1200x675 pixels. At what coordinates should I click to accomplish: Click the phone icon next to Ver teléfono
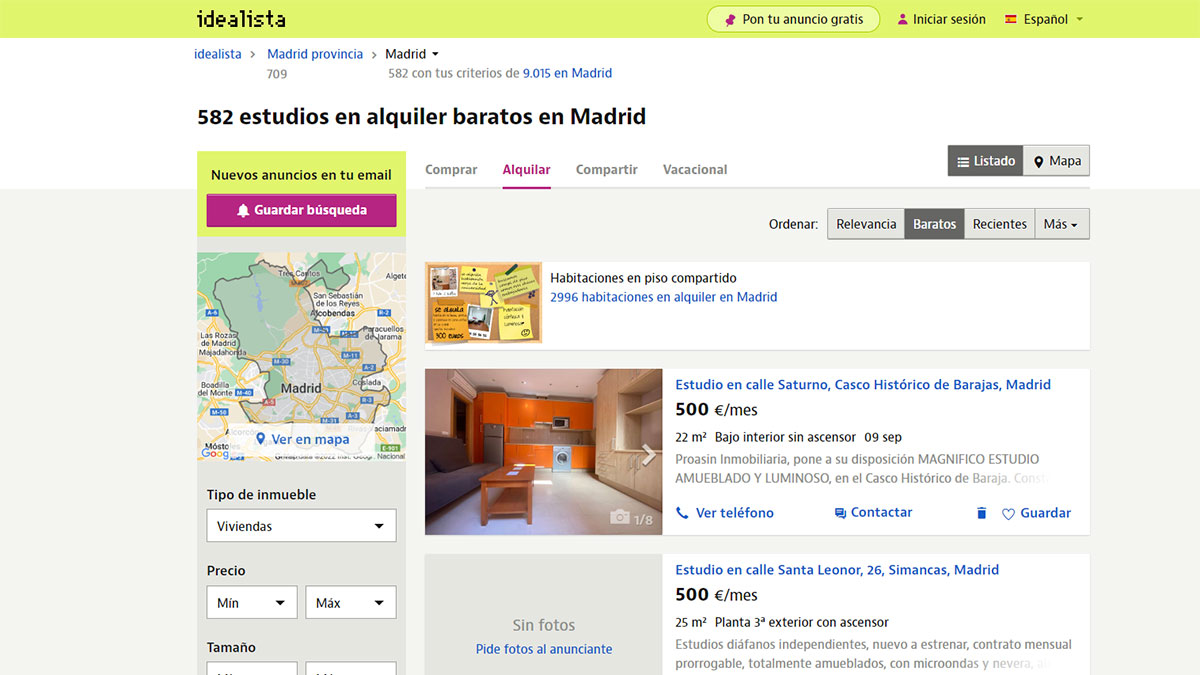(682, 513)
